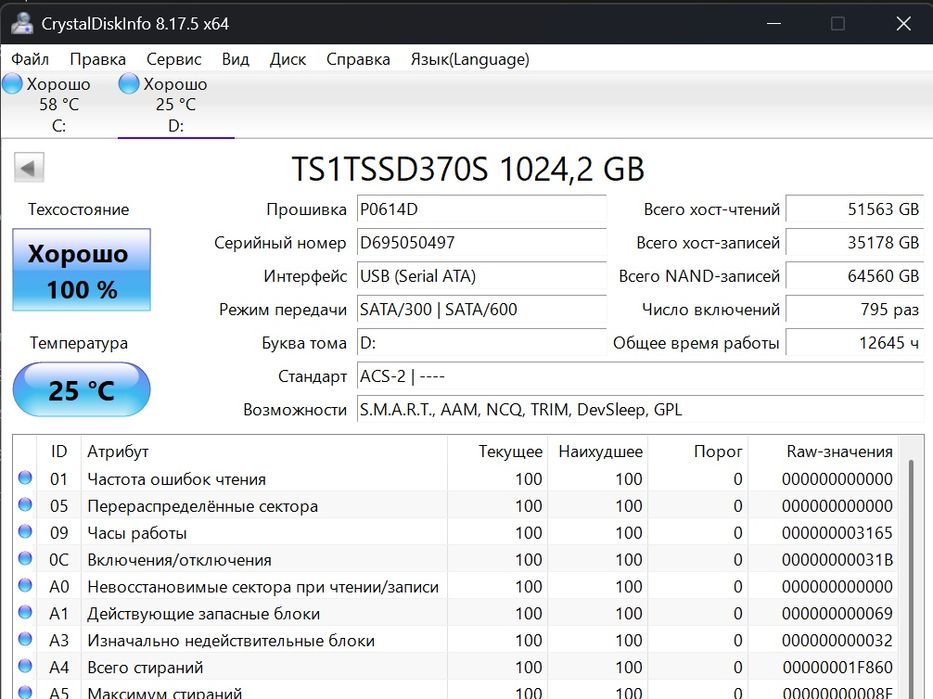Click total host writes value 35178 GB
933x699 pixels.
point(854,242)
